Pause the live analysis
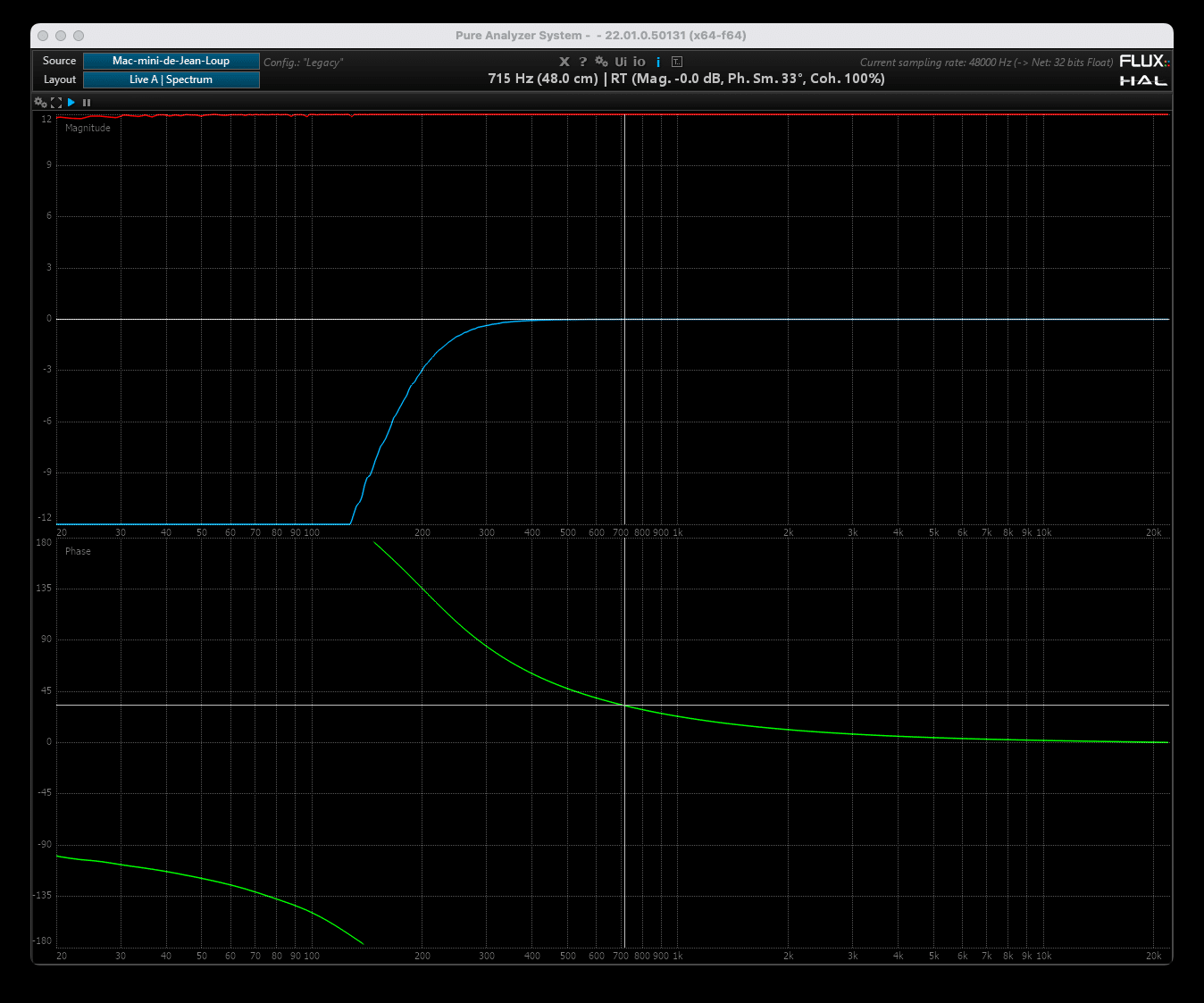Image resolution: width=1204 pixels, height=1003 pixels. tap(87, 103)
